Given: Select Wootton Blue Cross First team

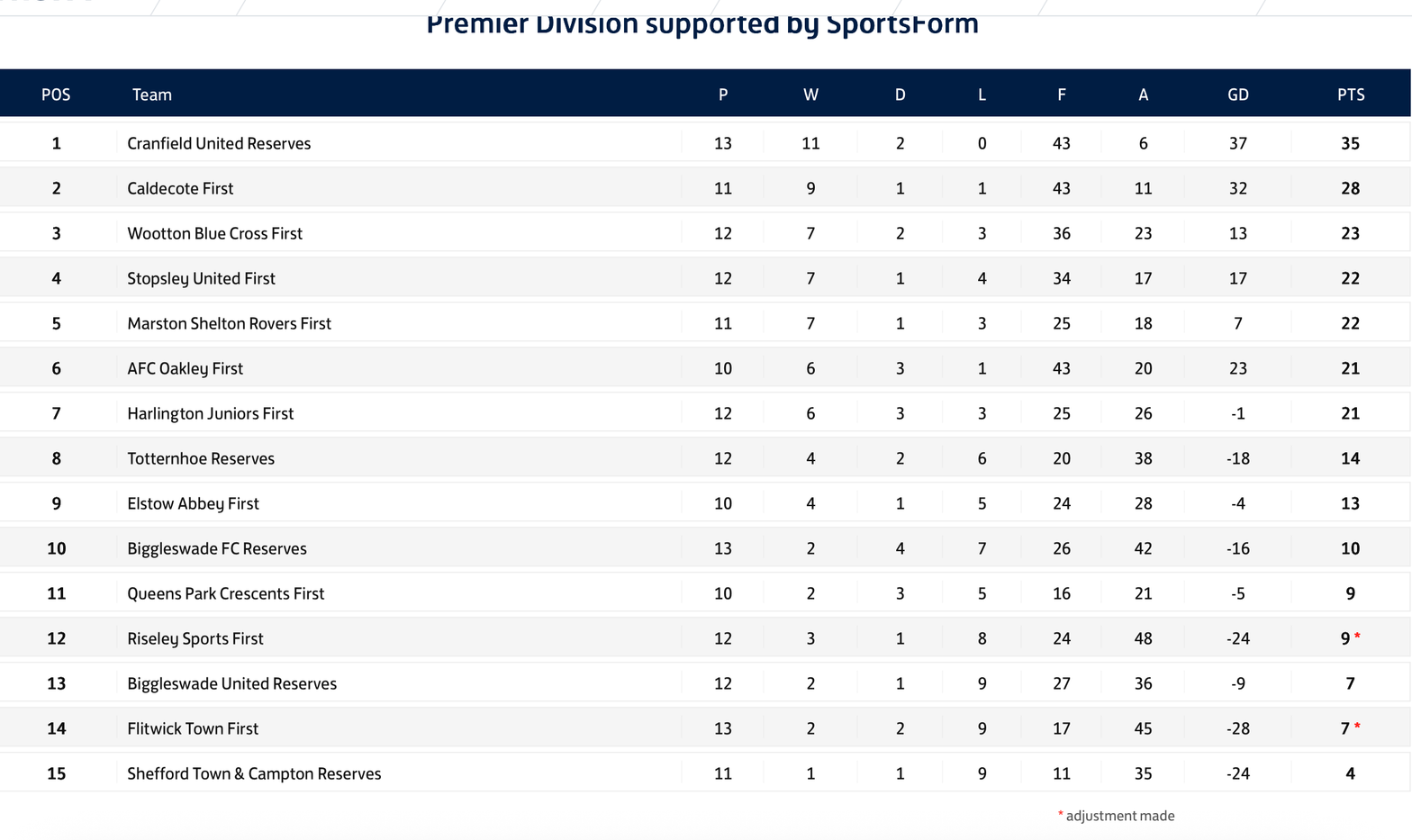Looking at the screenshot, I should pos(214,233).
